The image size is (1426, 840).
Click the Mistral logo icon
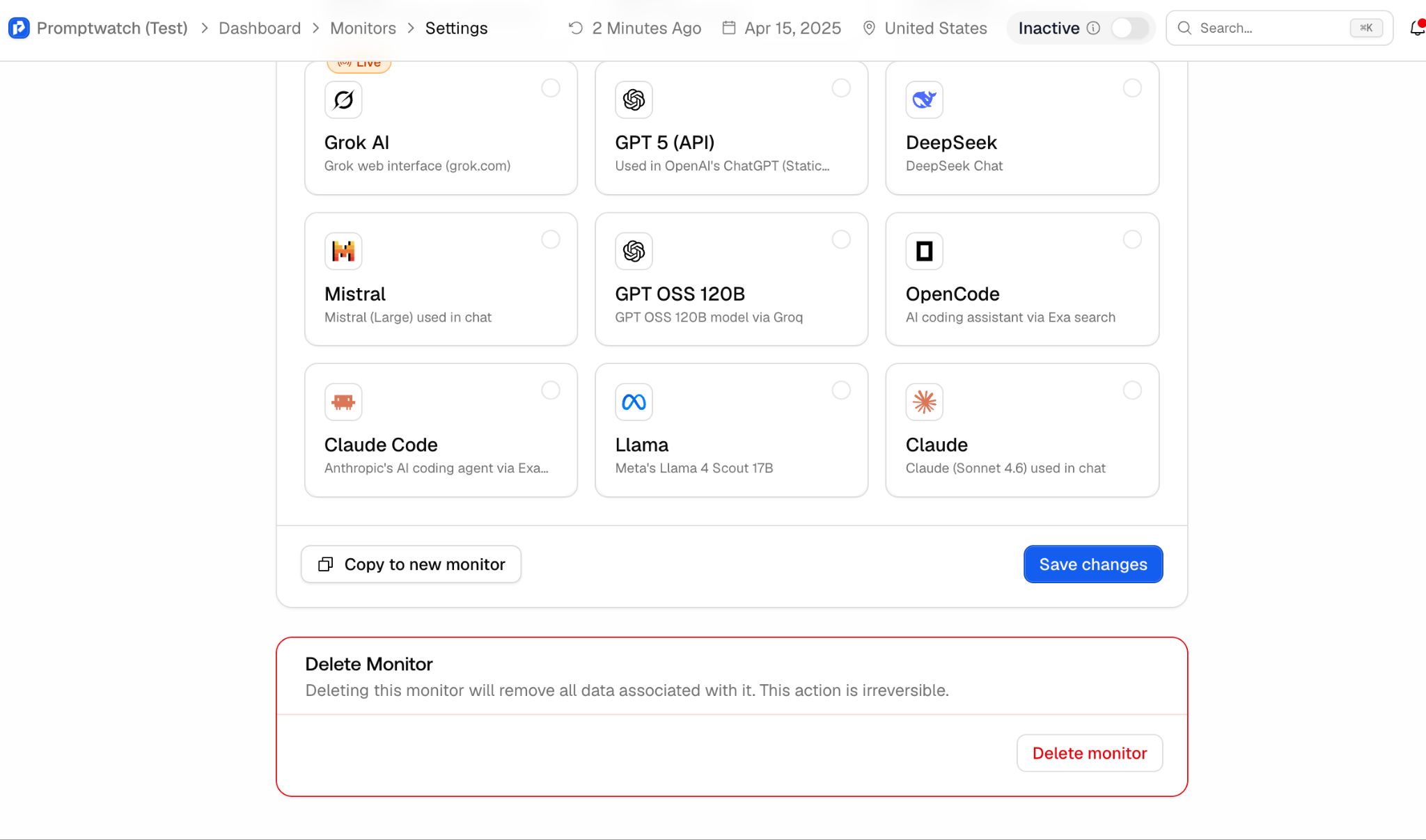tap(343, 251)
